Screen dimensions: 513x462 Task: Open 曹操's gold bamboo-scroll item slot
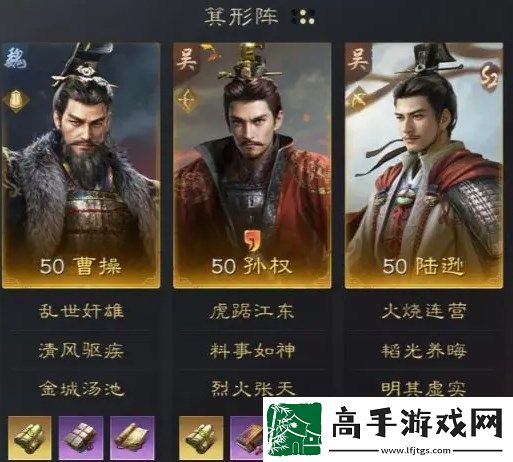click(x=30, y=438)
